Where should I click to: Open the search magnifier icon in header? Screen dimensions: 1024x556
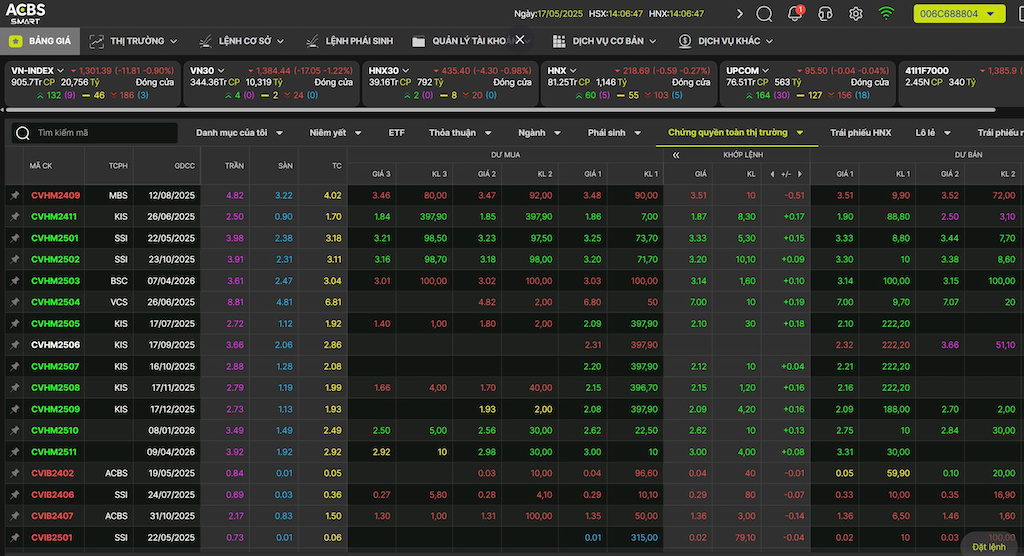pos(764,14)
